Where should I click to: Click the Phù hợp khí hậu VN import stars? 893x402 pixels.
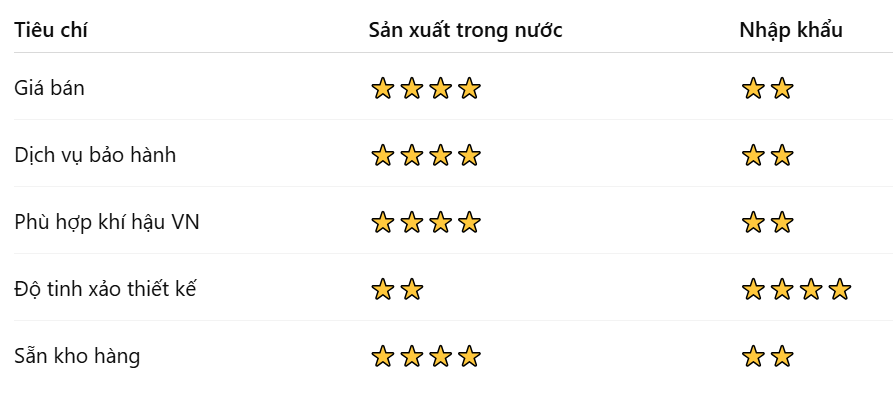pos(767,223)
